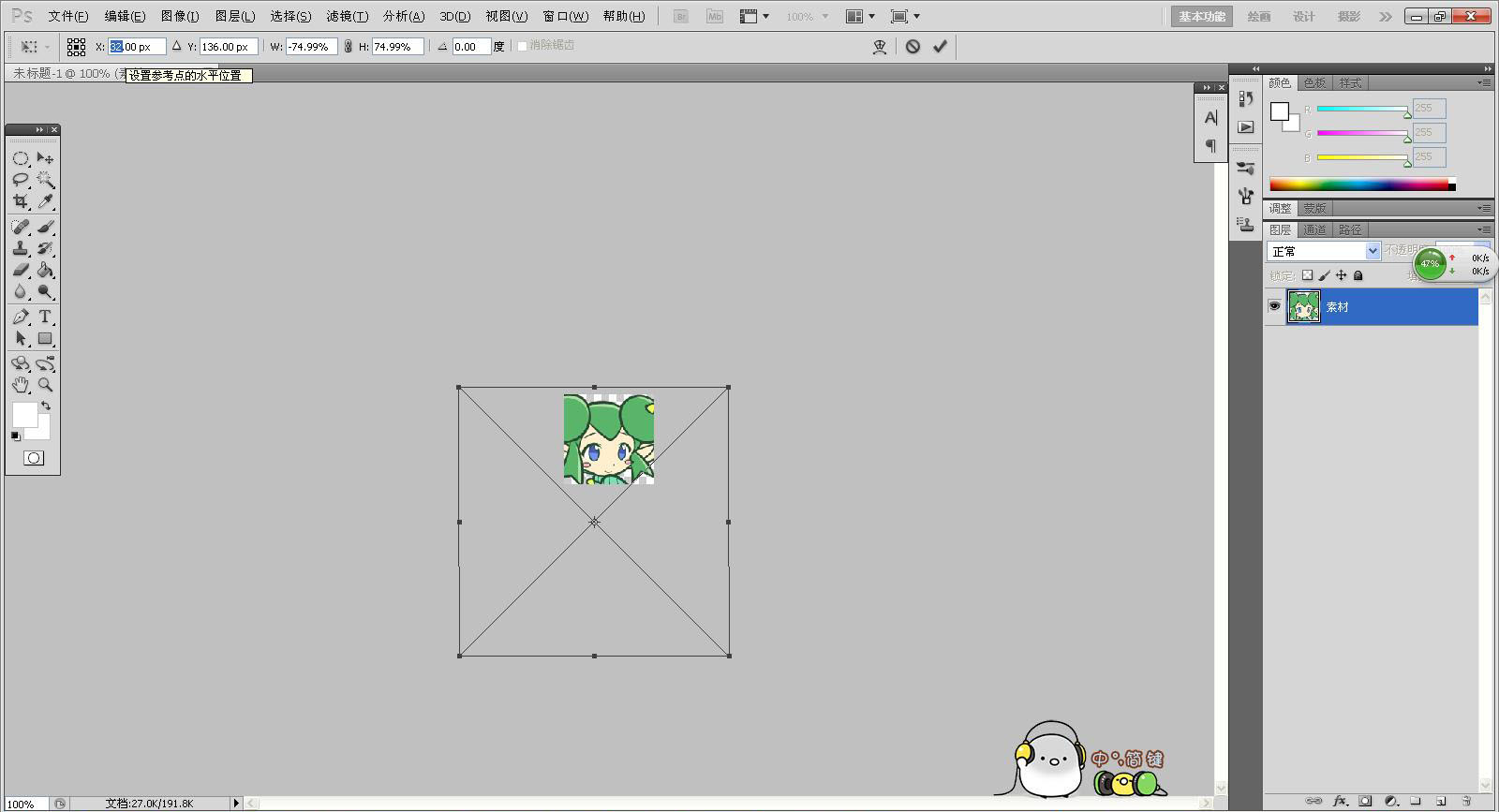
Task: Click the foreground color swatch in toolbox
Action: (24, 415)
